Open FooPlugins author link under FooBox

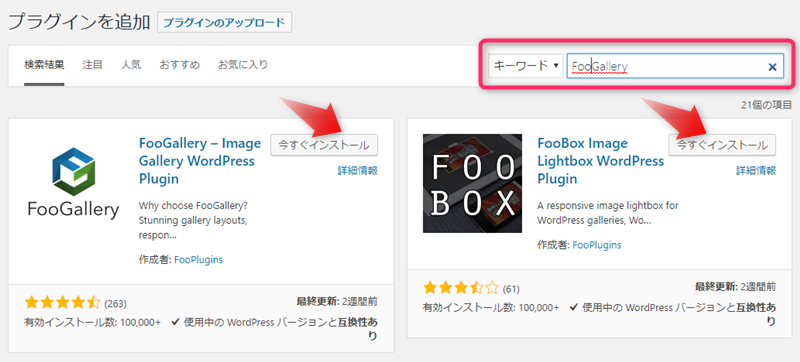(597, 245)
